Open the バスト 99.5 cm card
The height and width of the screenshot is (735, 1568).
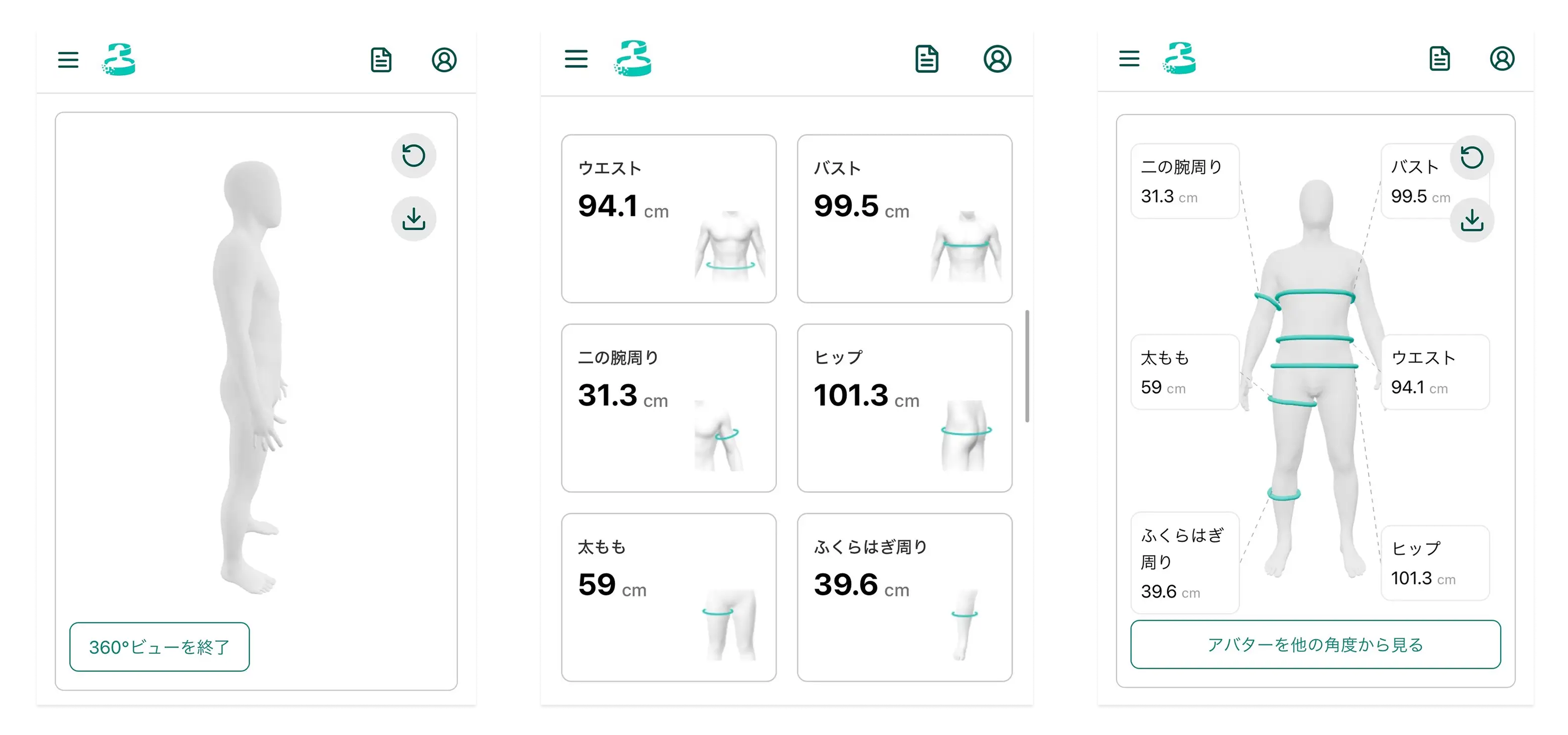pos(905,219)
